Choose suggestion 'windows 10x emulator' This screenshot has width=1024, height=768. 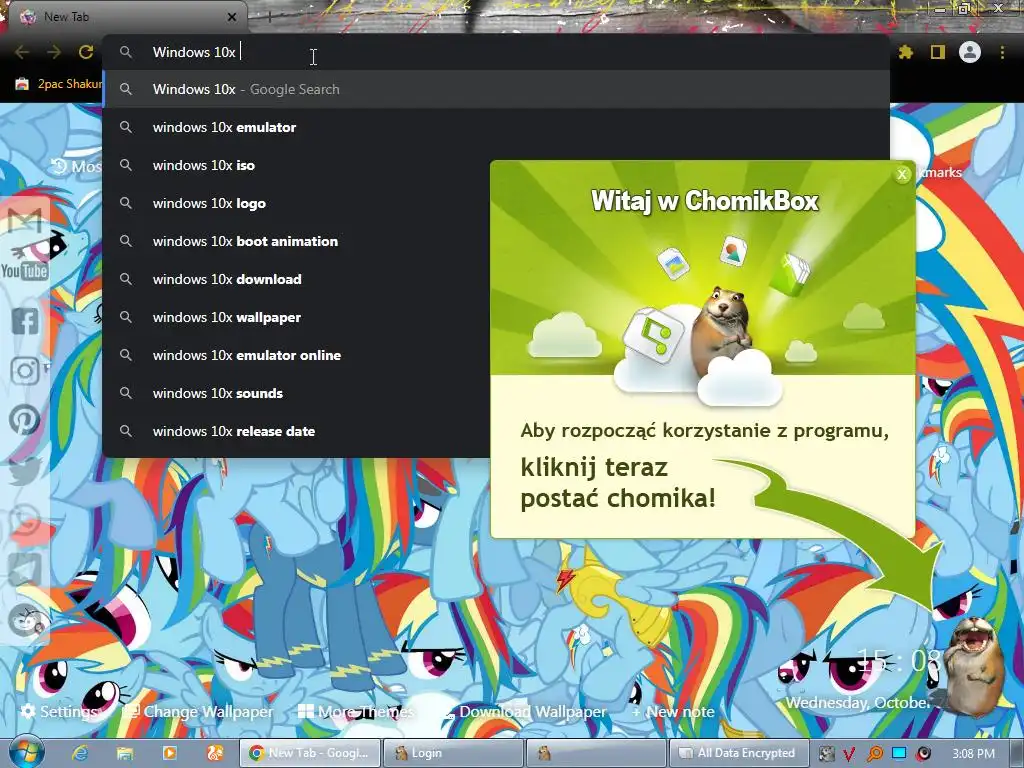496,127
